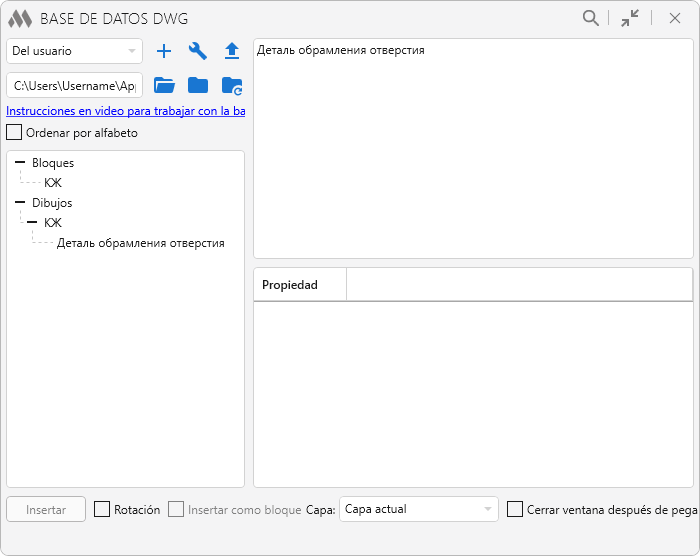Open search with the magnifier icon
Screen dimensions: 700x556
[591, 18]
